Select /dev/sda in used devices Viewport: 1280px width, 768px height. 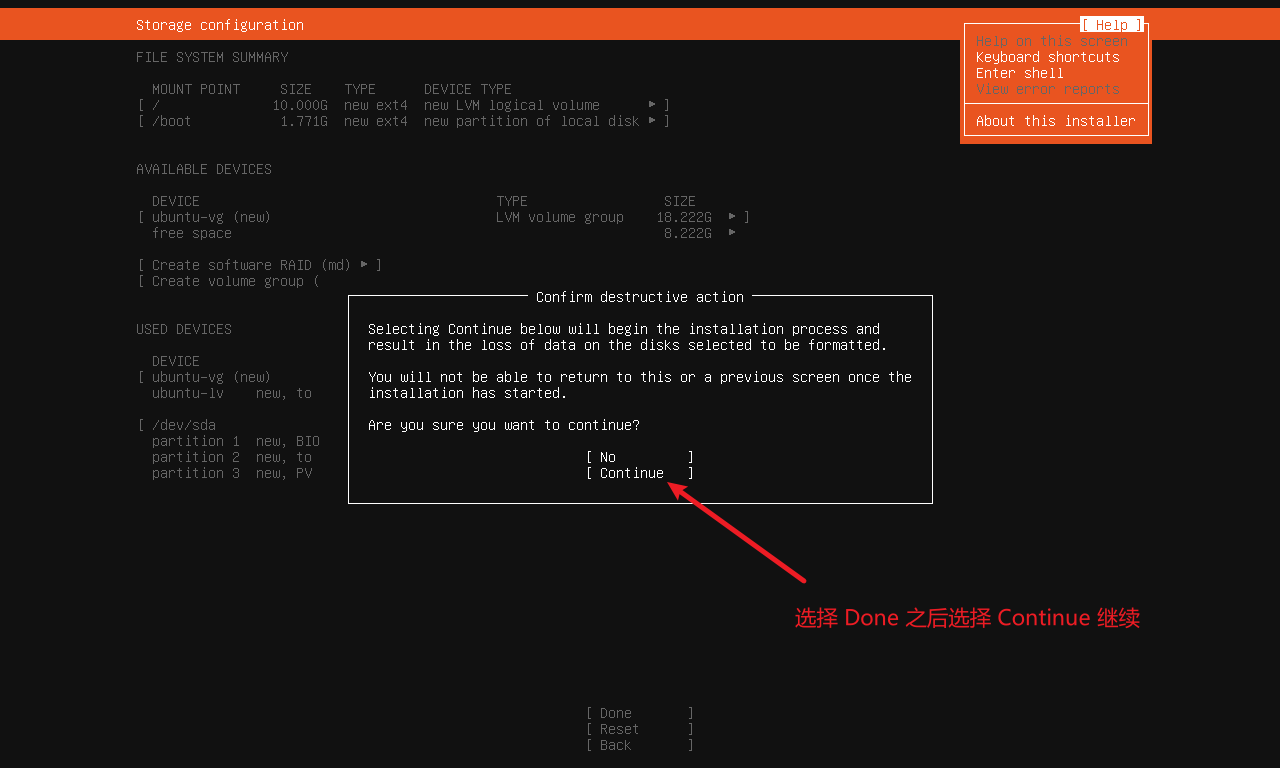(x=183, y=425)
